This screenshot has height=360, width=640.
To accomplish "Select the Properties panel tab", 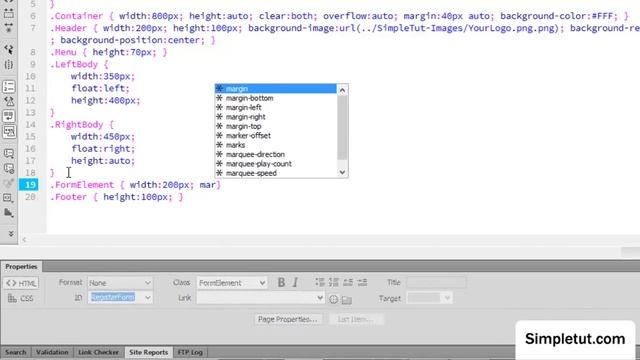I will [21, 267].
